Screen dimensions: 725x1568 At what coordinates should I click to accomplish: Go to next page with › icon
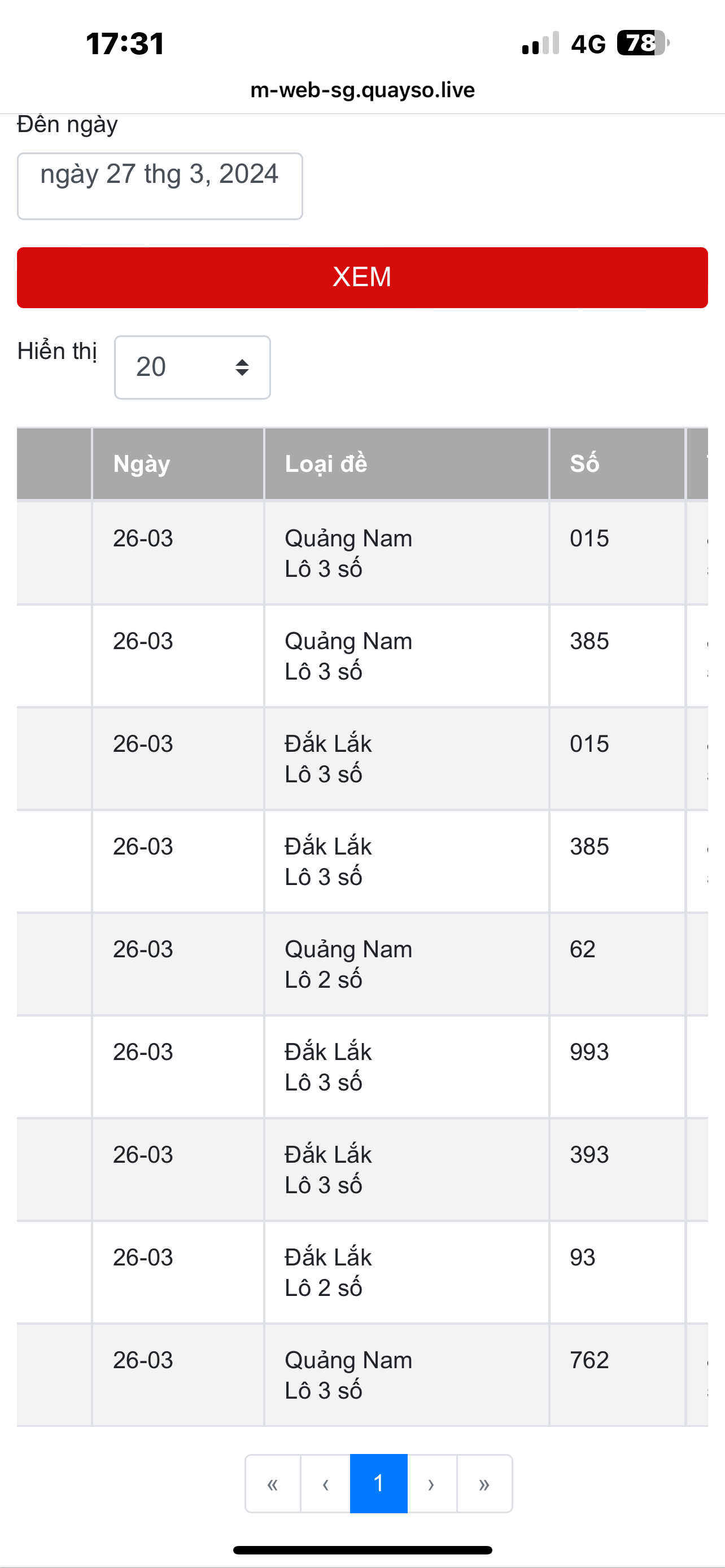pos(431,1483)
